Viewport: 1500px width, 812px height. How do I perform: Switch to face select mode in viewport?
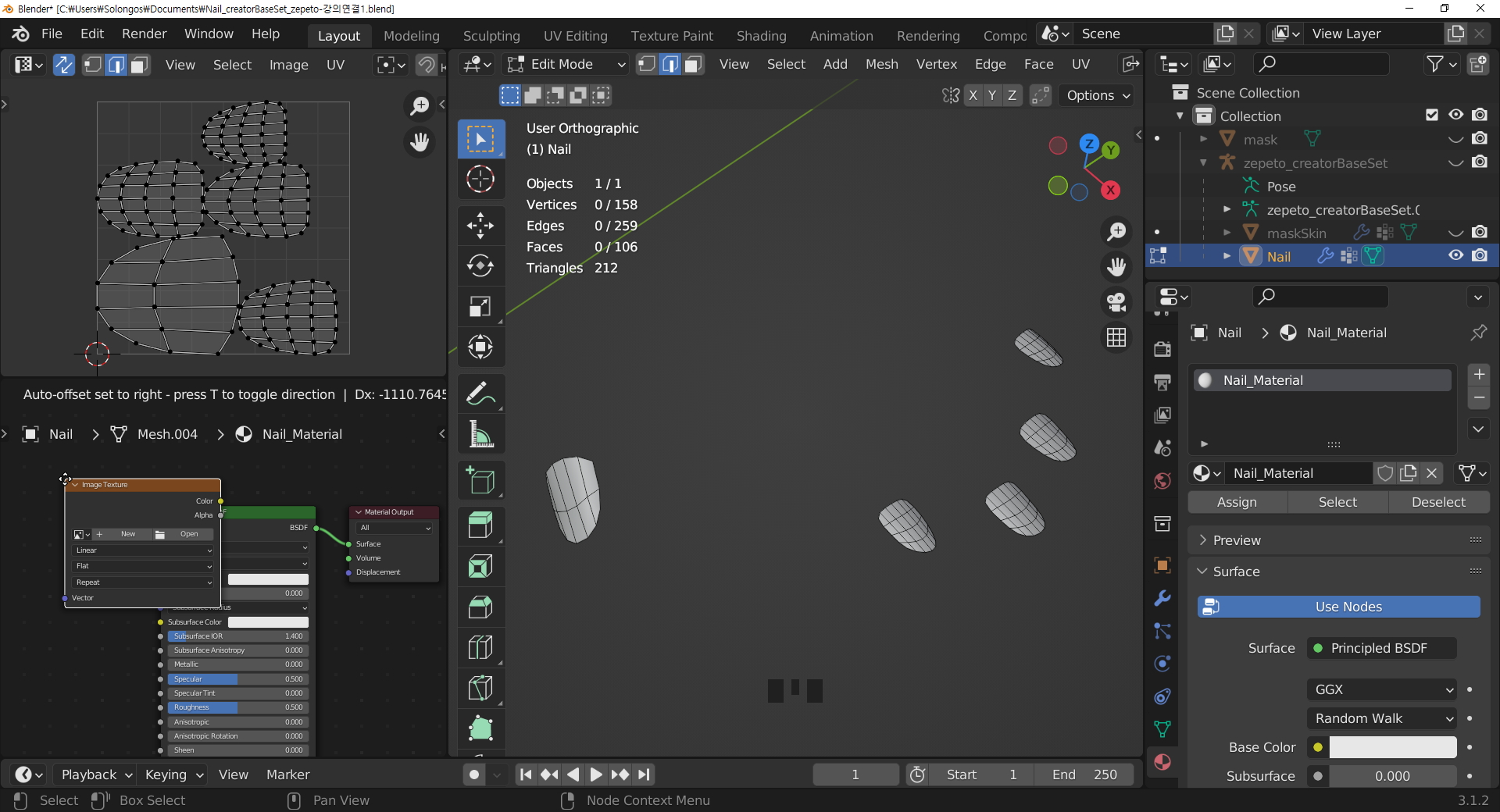693,64
